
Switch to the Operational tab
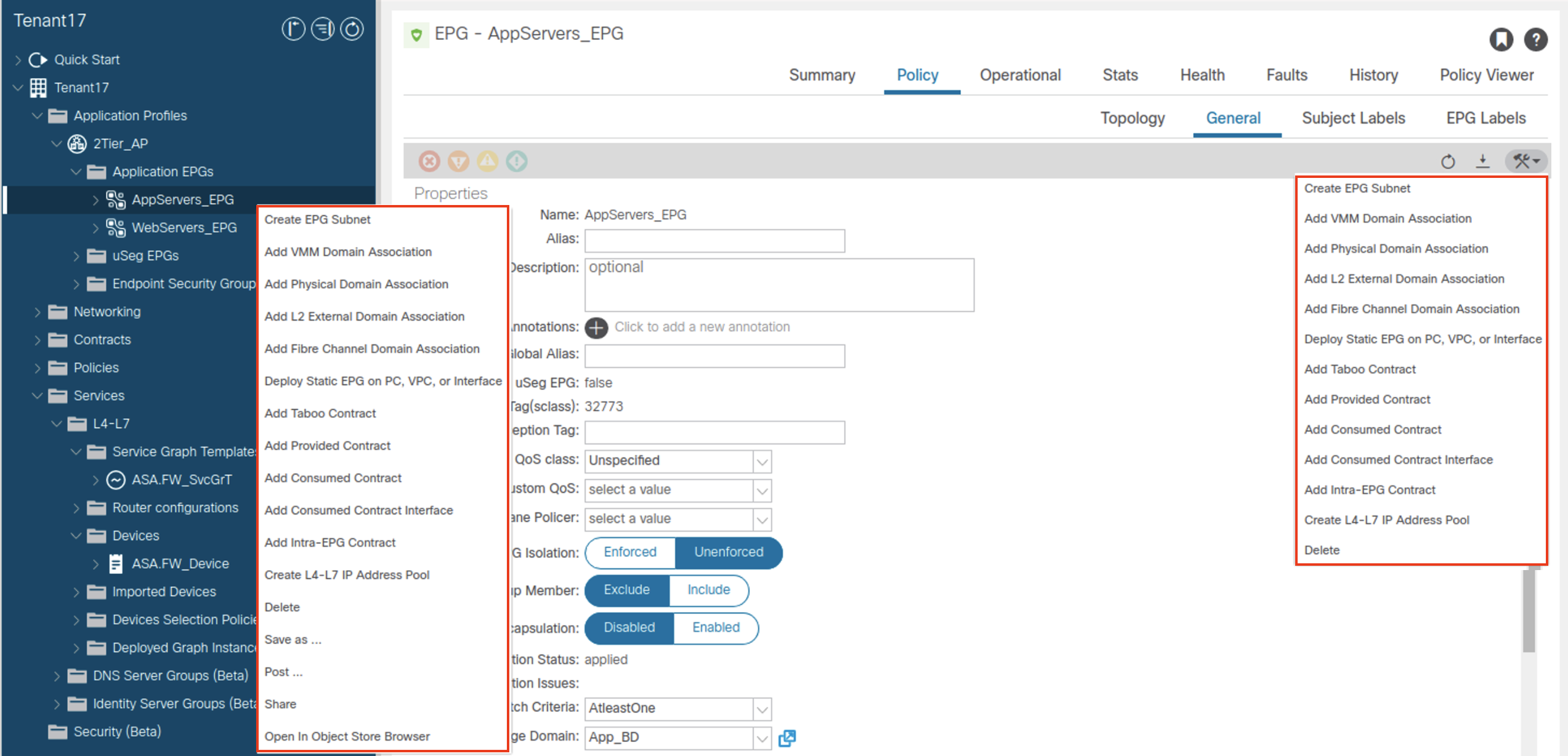tap(1019, 74)
